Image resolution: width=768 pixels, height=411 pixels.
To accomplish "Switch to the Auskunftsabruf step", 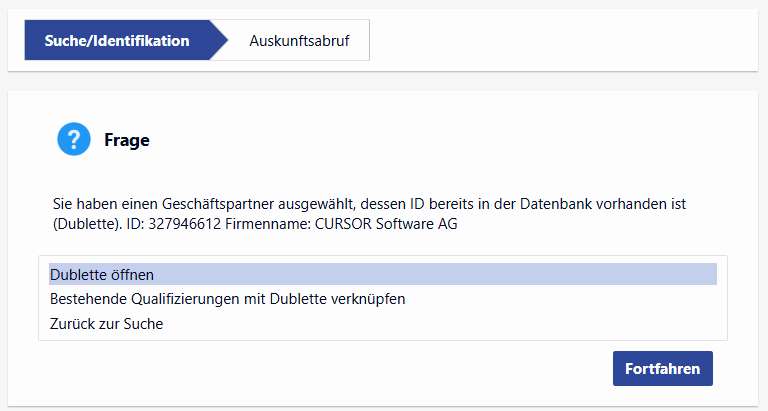I will 299,41.
